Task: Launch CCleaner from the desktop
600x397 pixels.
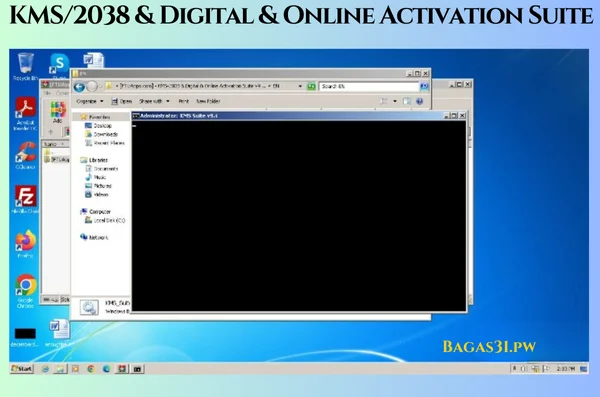Action: pyautogui.click(x=26, y=155)
